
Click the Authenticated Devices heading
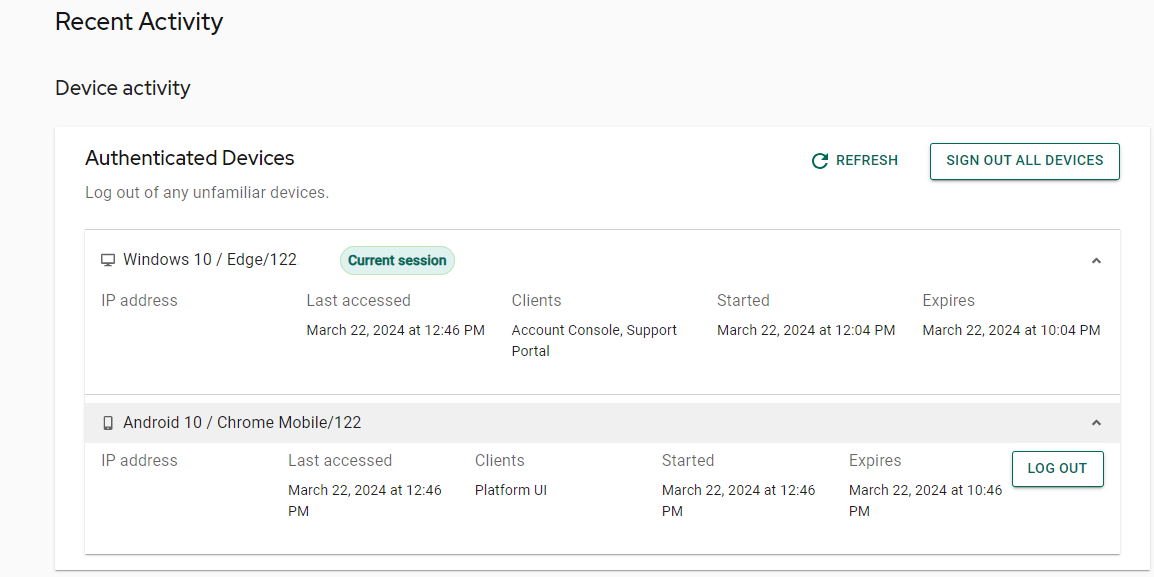[190, 158]
